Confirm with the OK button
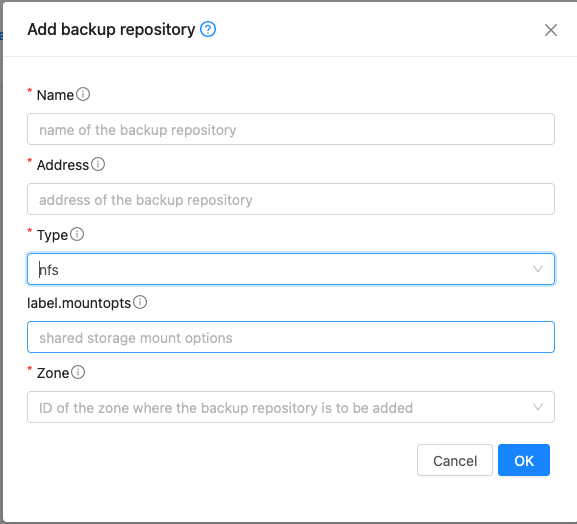 (524, 460)
